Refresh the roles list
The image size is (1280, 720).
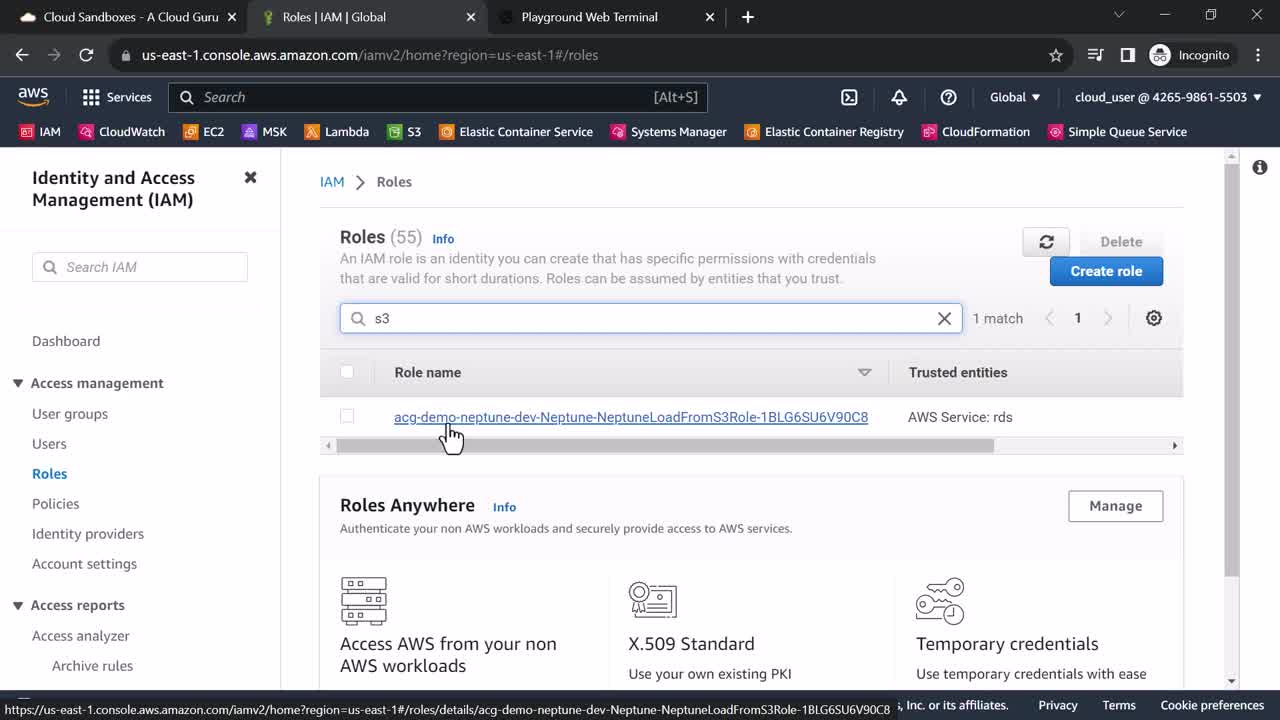1046,242
